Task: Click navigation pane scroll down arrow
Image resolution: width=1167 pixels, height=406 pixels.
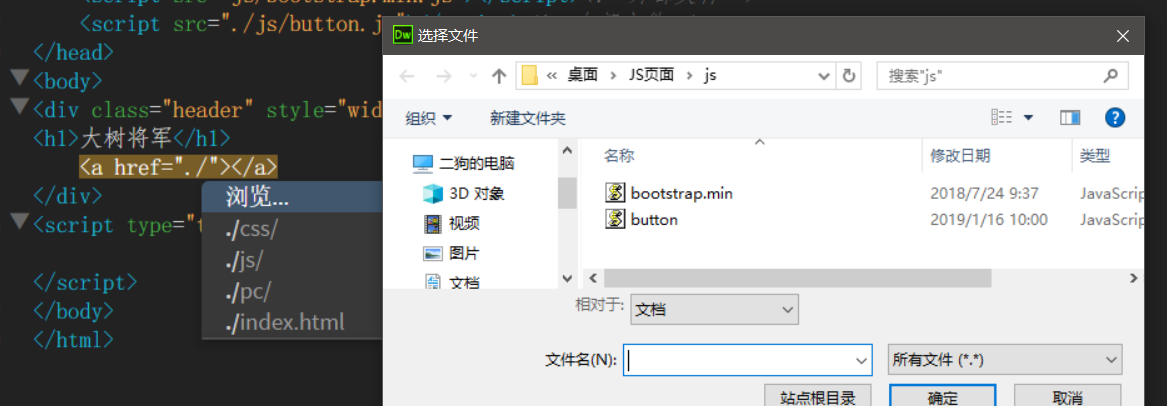Action: pyautogui.click(x=566, y=278)
